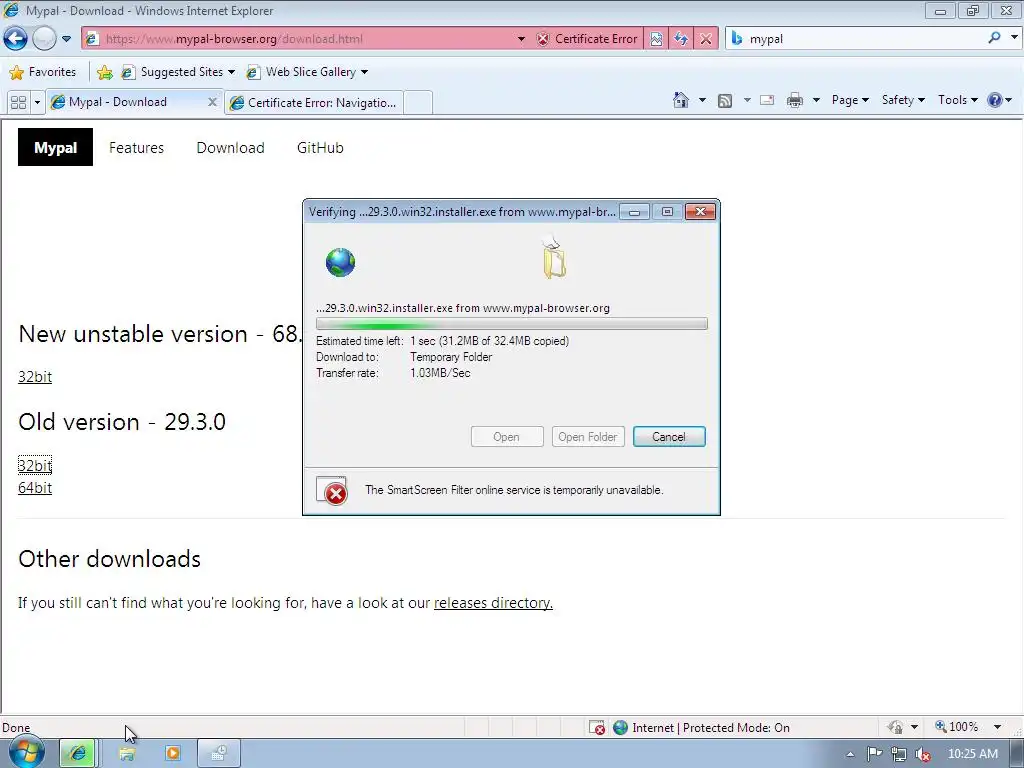Switch to the Certificate Error: Navigation tab
Image resolution: width=1024 pixels, height=768 pixels.
click(314, 103)
